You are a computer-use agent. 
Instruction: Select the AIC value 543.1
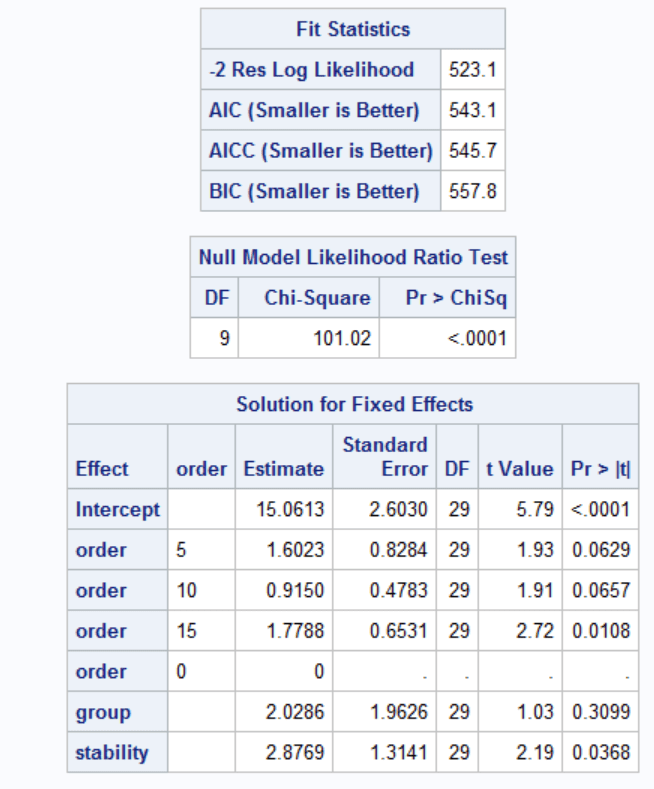(472, 110)
